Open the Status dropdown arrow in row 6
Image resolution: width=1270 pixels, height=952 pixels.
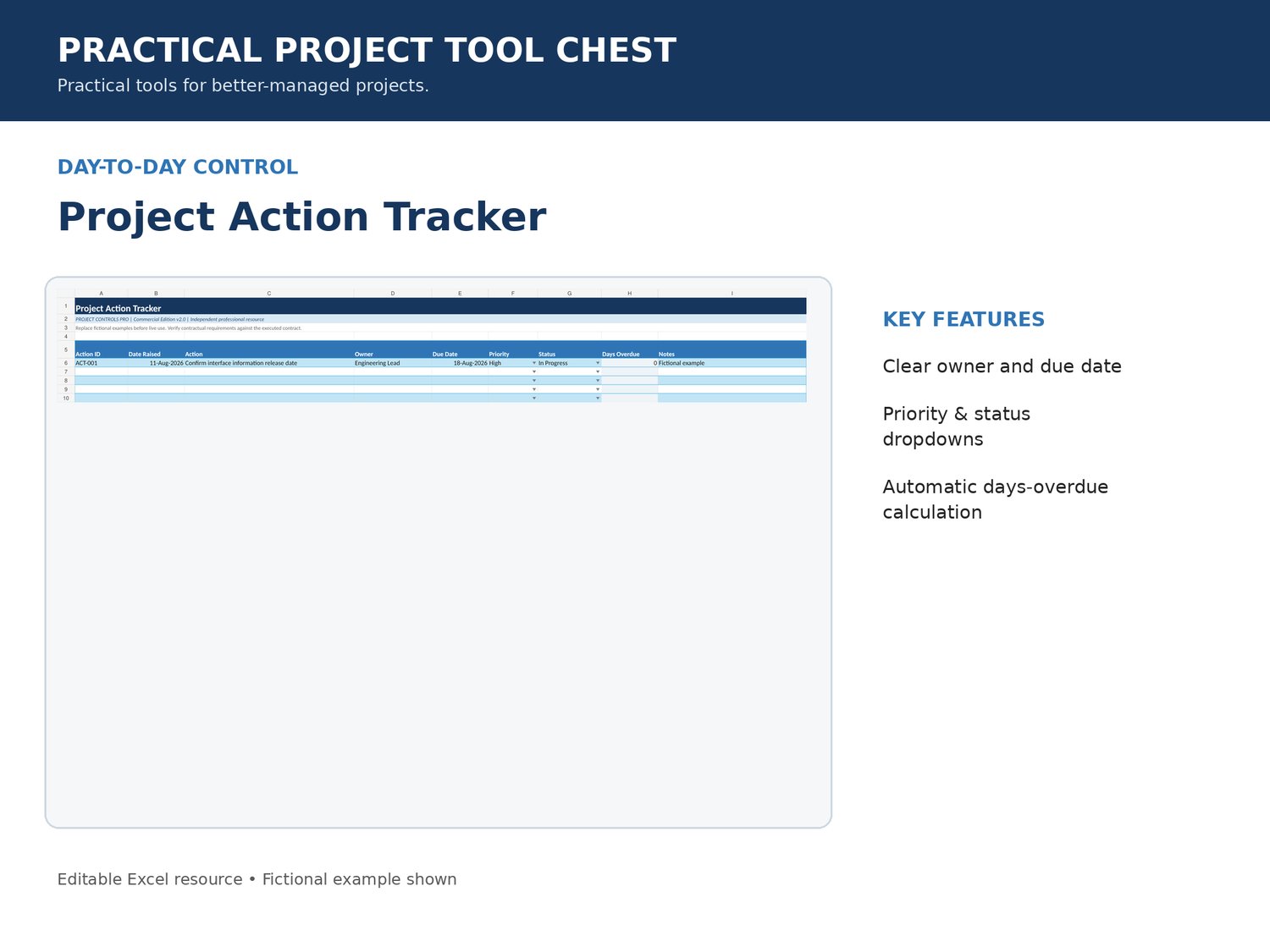[x=598, y=363]
